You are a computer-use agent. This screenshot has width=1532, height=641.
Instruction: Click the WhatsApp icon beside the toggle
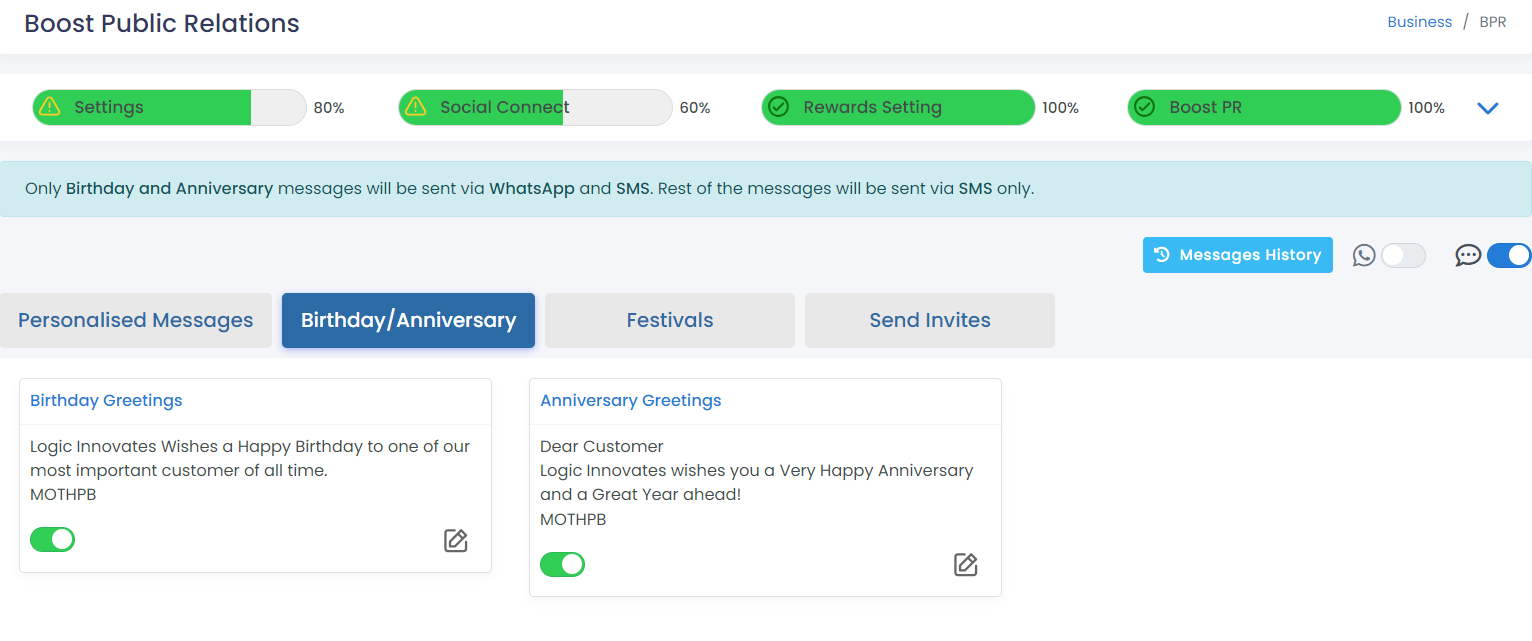click(1364, 256)
